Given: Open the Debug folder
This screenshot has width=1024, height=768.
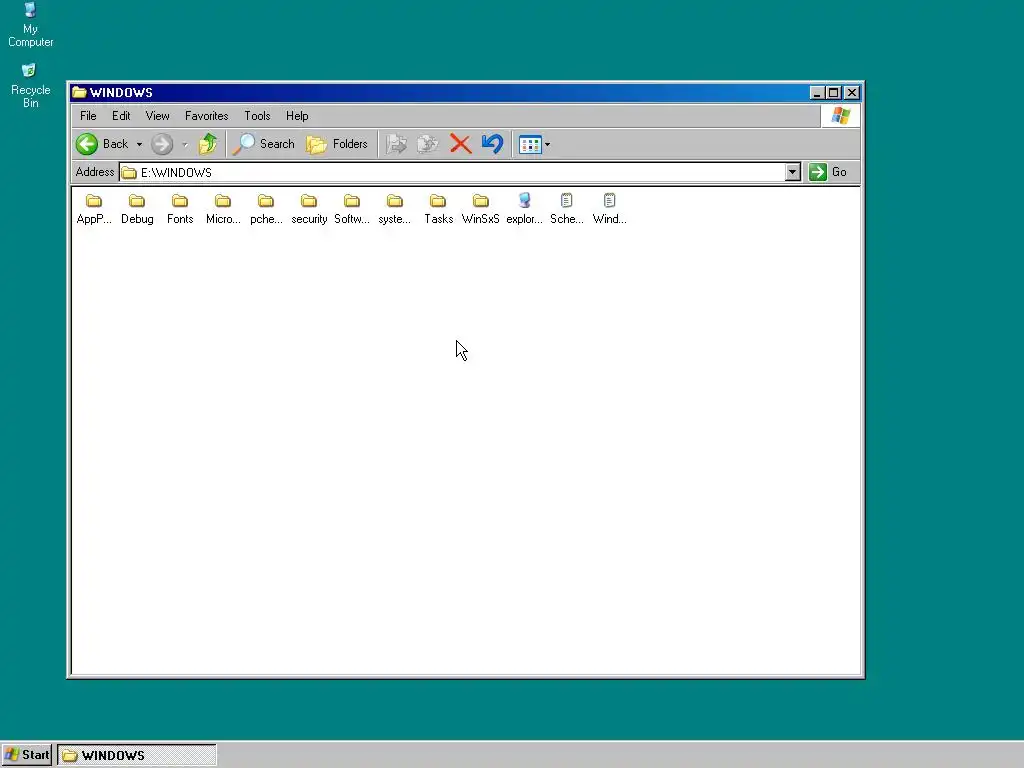Looking at the screenshot, I should (x=137, y=209).
